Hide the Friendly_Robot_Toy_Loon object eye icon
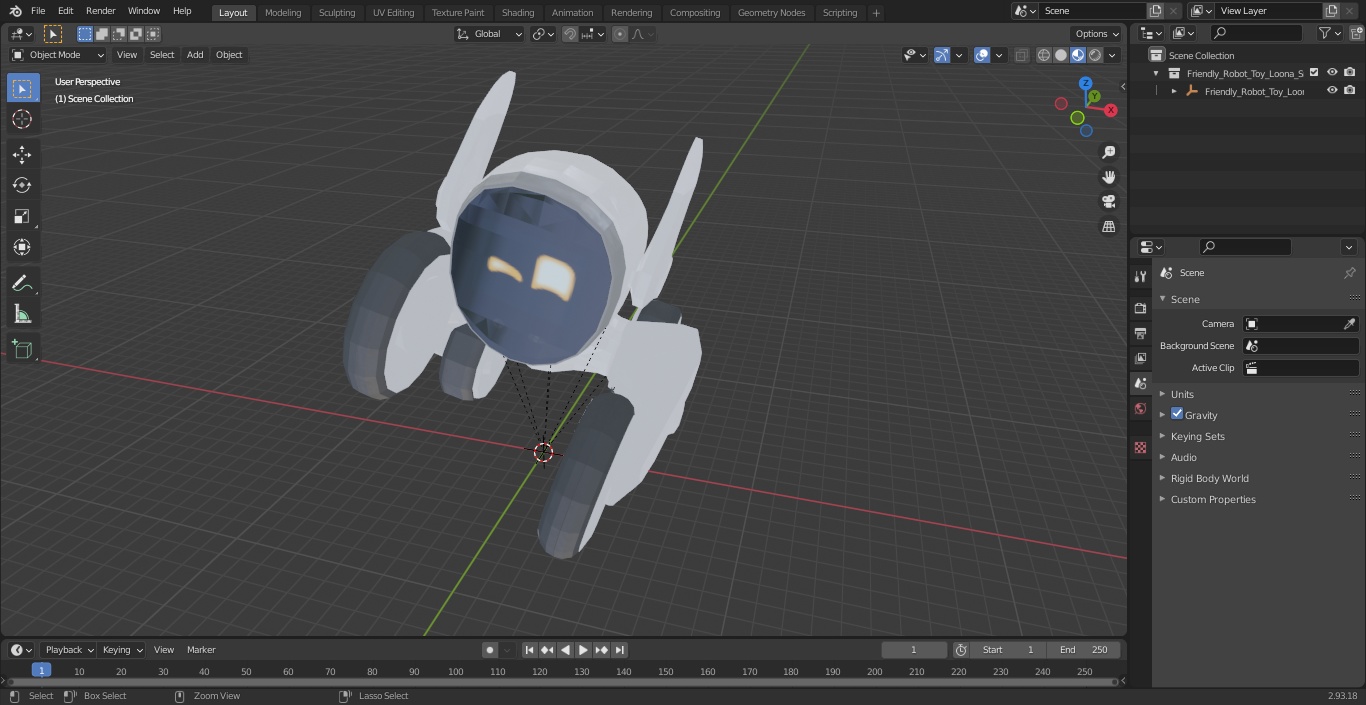The width and height of the screenshot is (1366, 705). (1332, 91)
